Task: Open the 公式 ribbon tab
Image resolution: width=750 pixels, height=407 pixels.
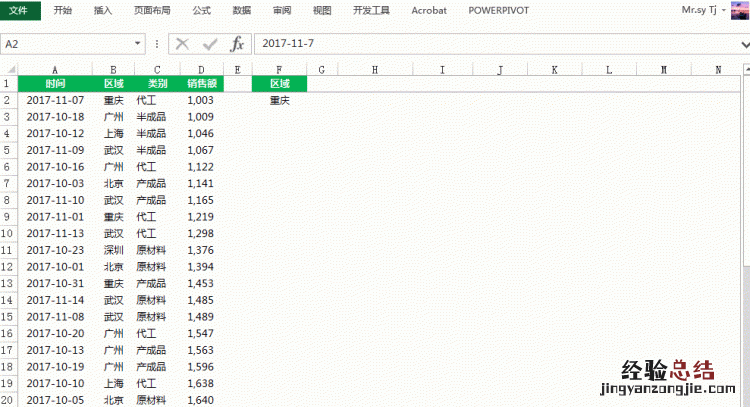Action: 201,10
